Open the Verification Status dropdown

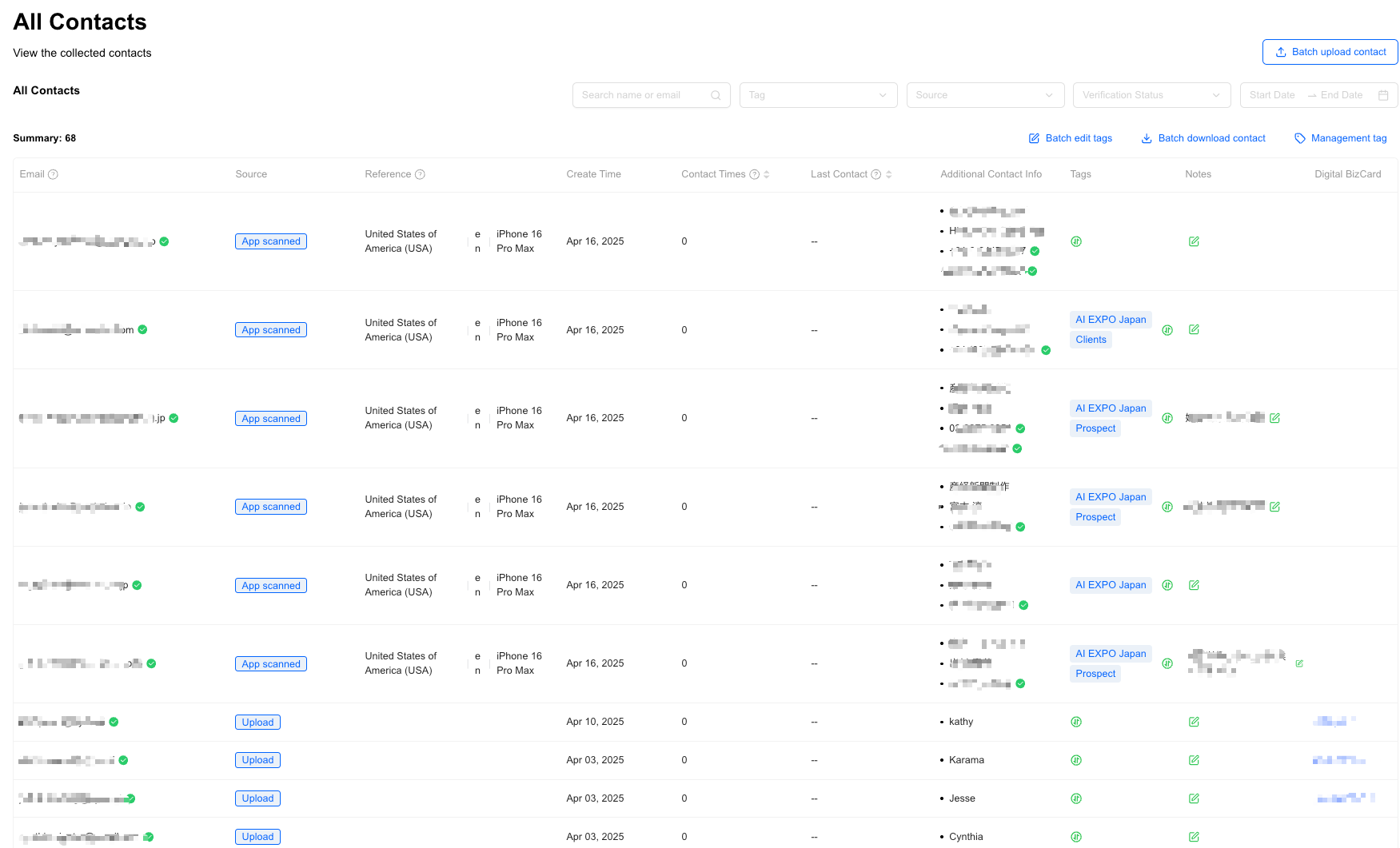point(1151,95)
